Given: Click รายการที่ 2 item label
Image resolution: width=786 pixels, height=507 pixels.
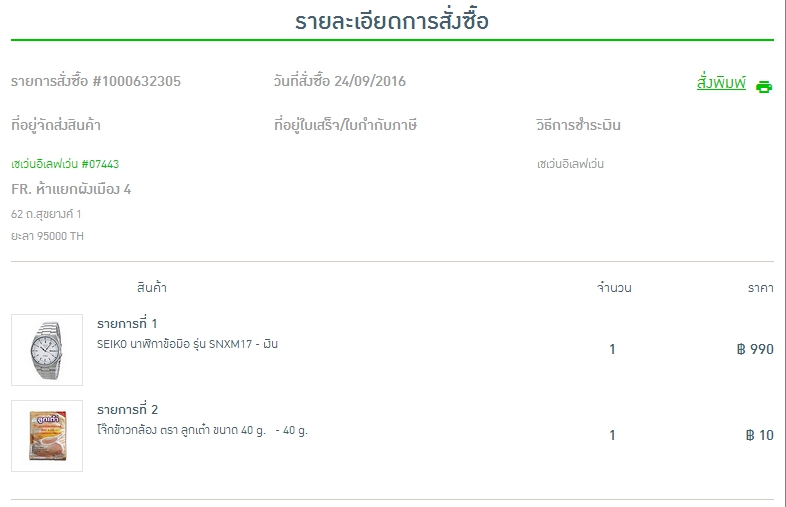Looking at the screenshot, I should [x=127, y=410].
